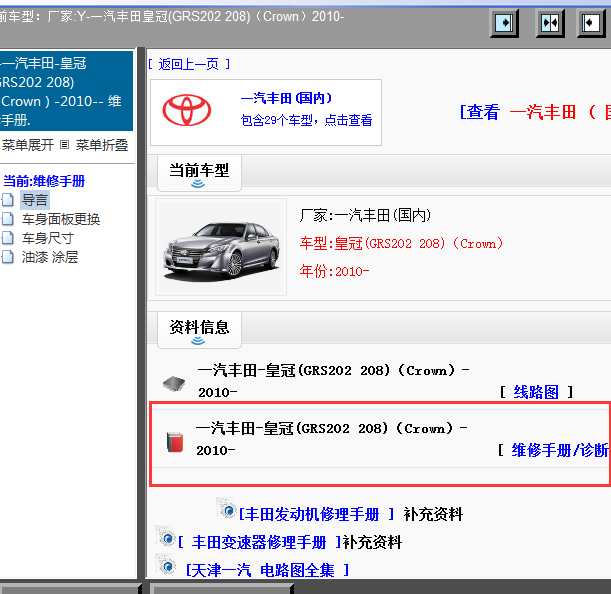This screenshot has height=594, width=611.
Task: Click 包含29个车型，点击查看 link
Action: tap(306, 120)
